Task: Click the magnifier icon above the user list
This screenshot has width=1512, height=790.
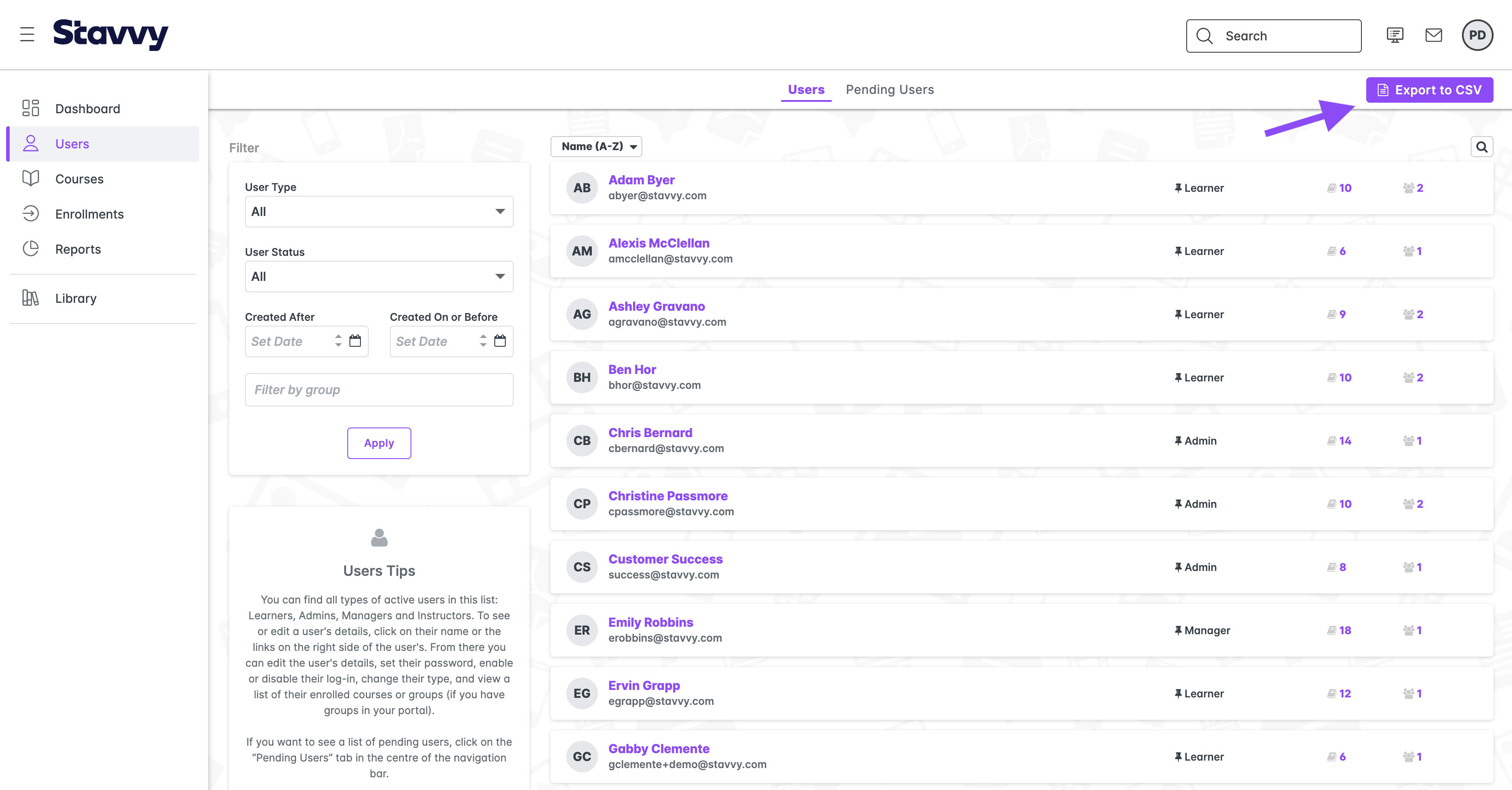Action: pyautogui.click(x=1481, y=147)
